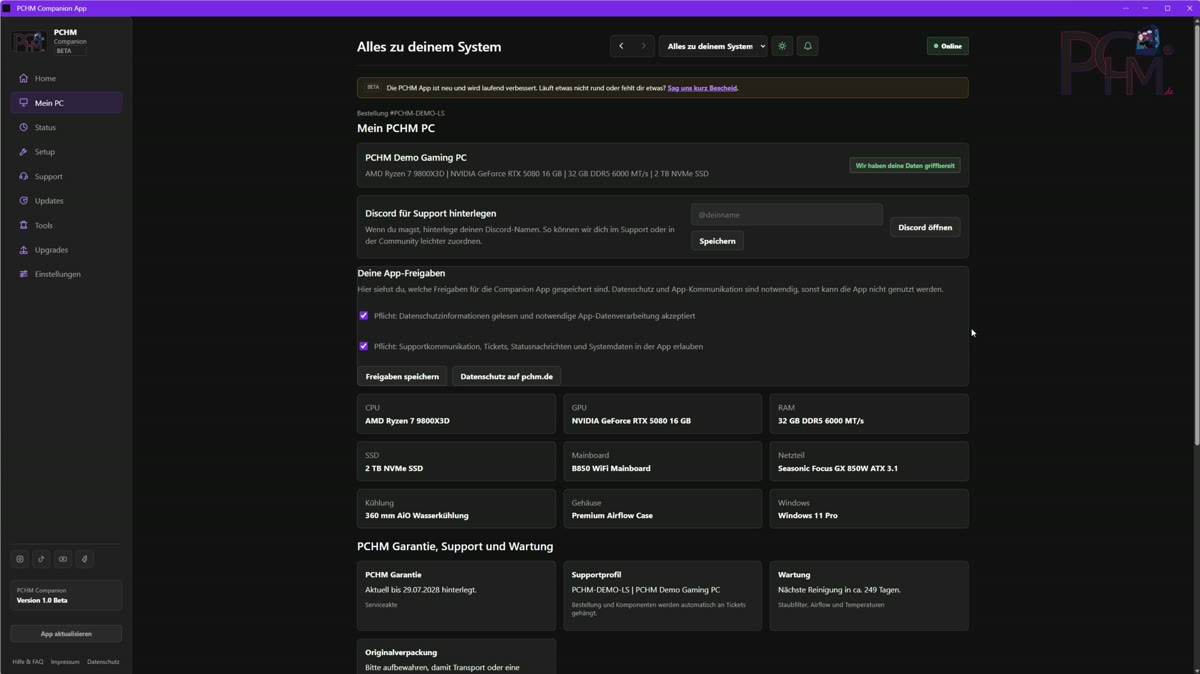Click the PCHM logo in the sidebar header
Viewport: 1200px width, 674px height.
click(x=29, y=41)
